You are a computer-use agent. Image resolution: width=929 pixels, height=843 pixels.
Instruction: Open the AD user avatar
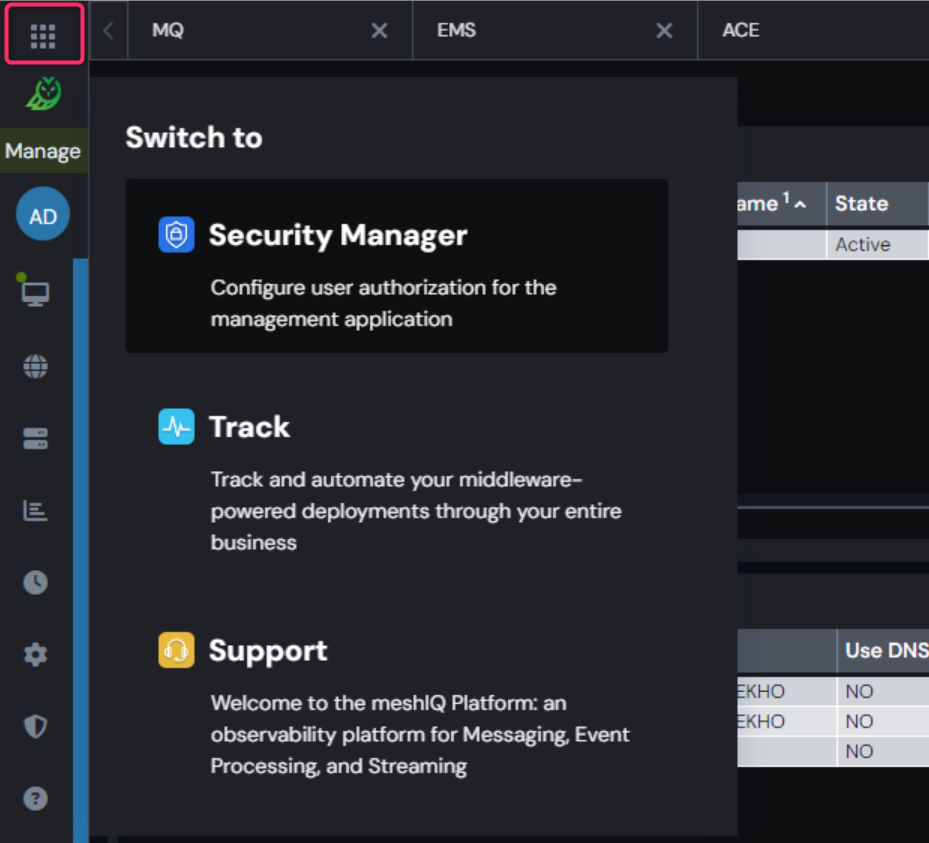pos(43,214)
